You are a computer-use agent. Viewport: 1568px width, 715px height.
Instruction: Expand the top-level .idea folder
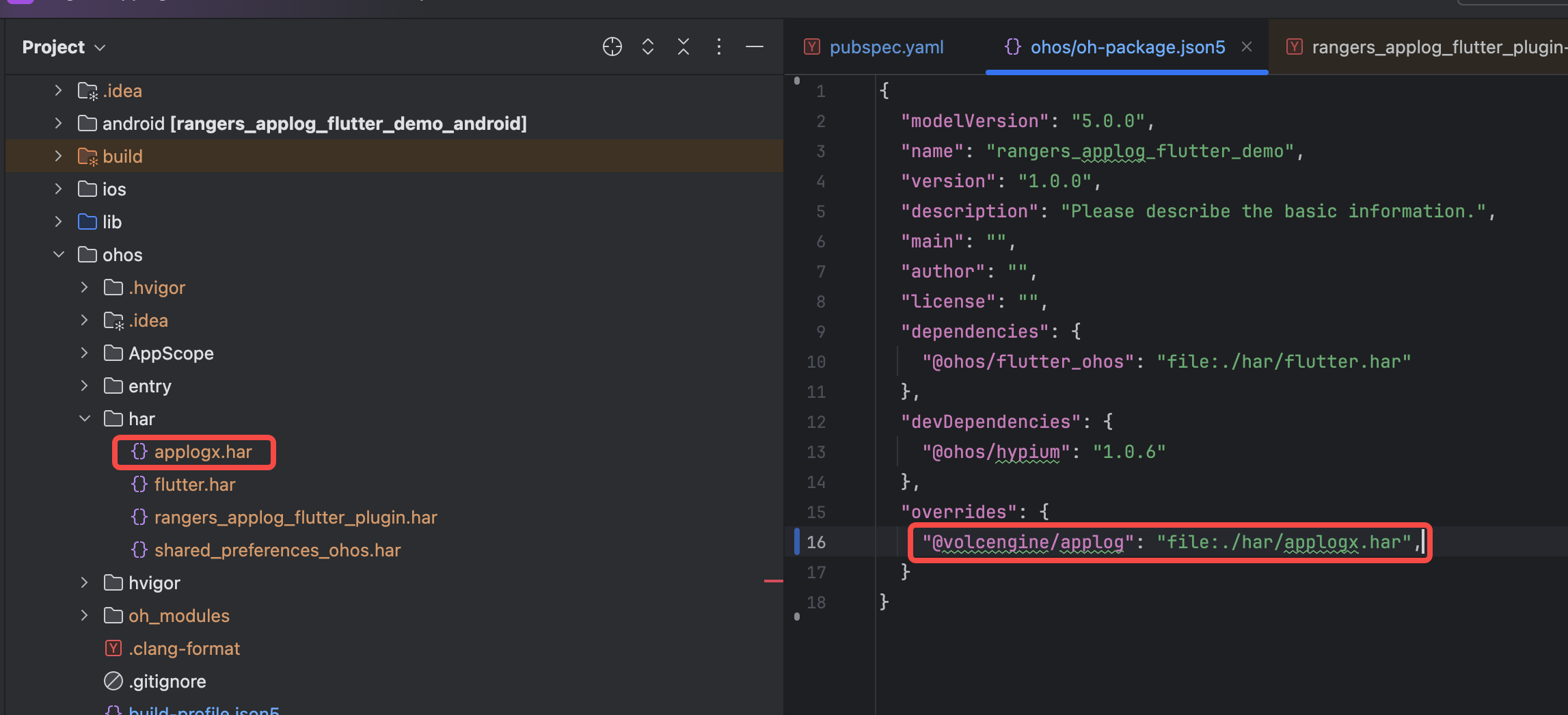pyautogui.click(x=58, y=90)
